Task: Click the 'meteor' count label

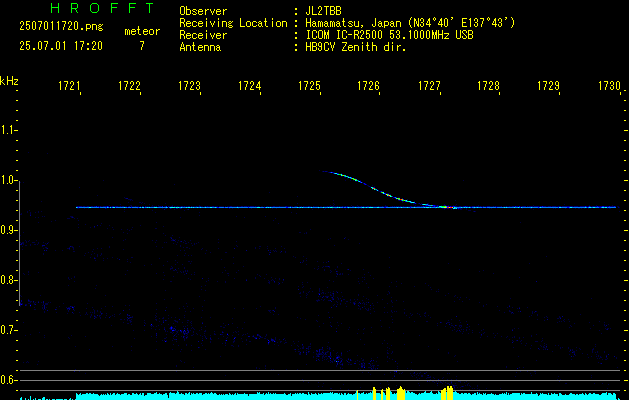Action: (x=142, y=31)
